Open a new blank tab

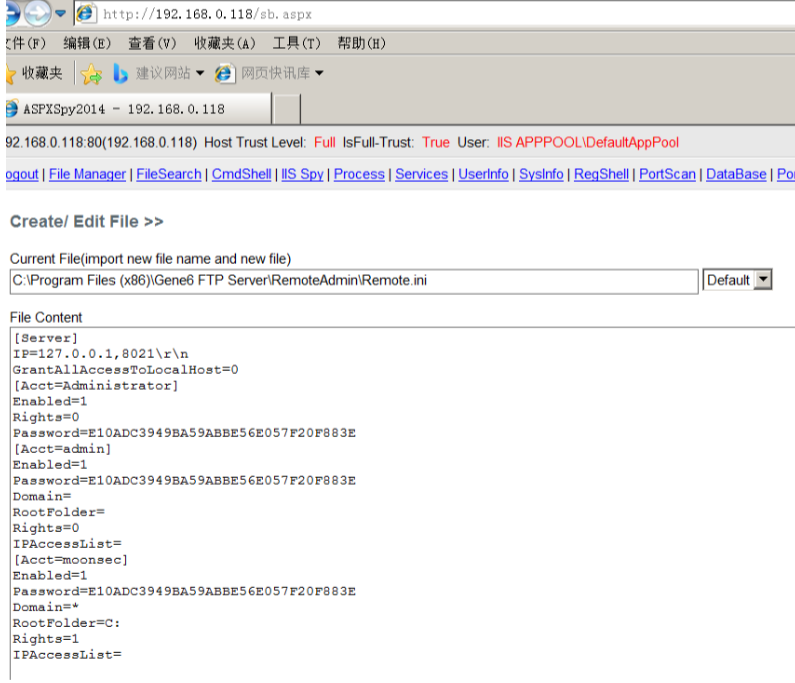pos(287,109)
